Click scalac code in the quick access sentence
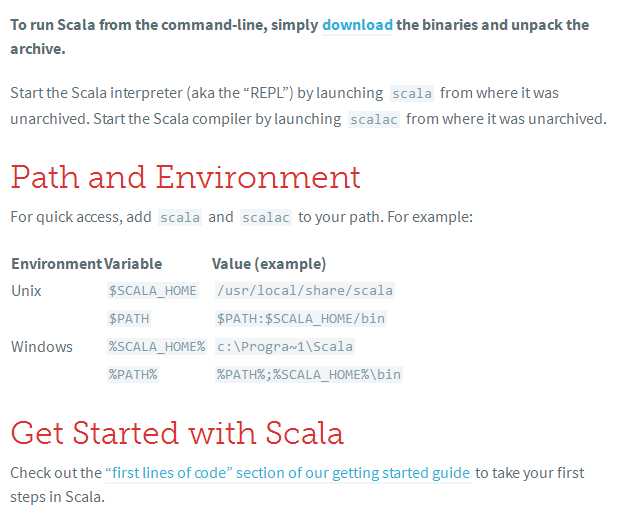The image size is (628, 514). click(x=266, y=218)
